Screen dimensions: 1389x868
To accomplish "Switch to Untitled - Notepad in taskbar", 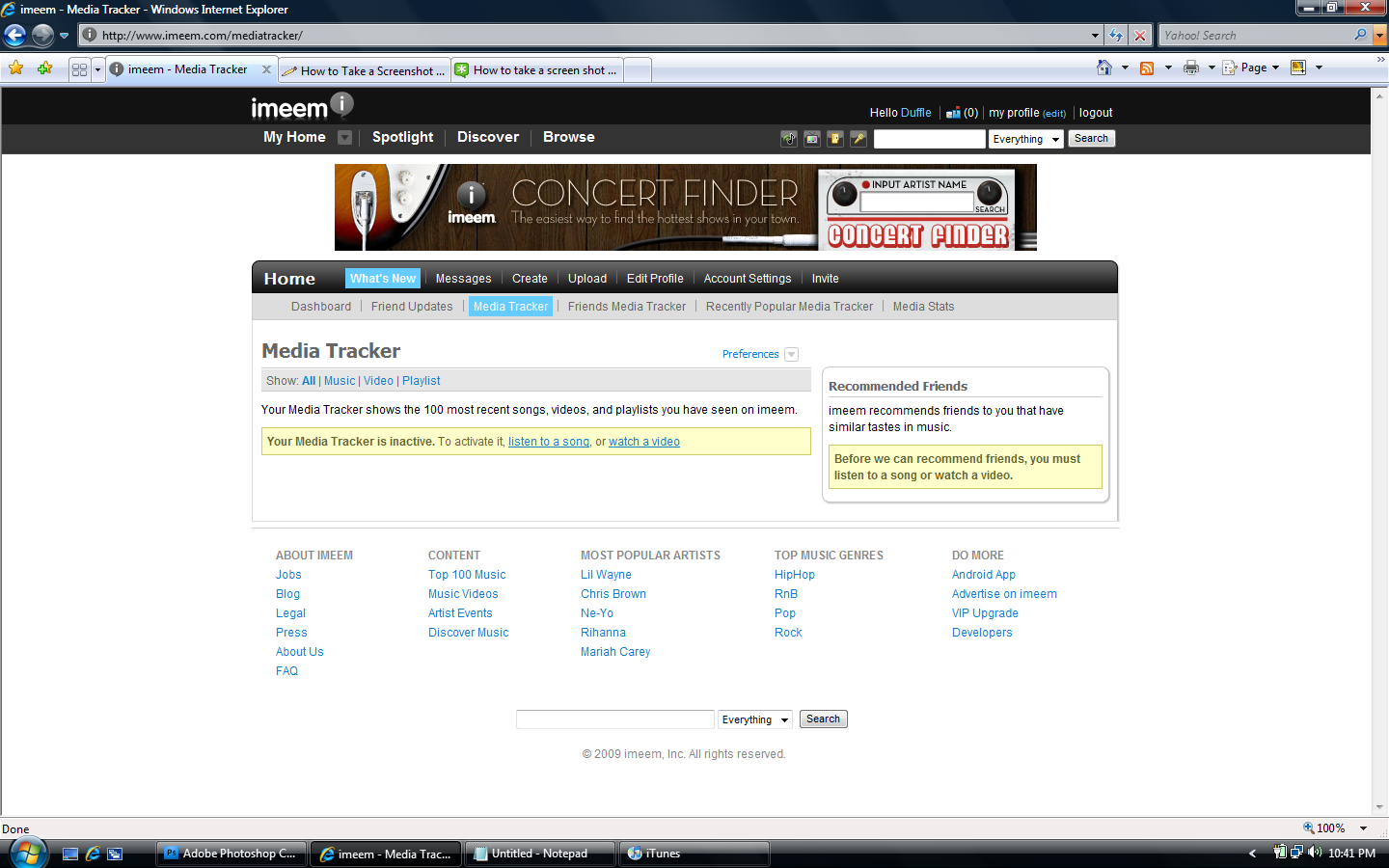I will tap(539, 854).
